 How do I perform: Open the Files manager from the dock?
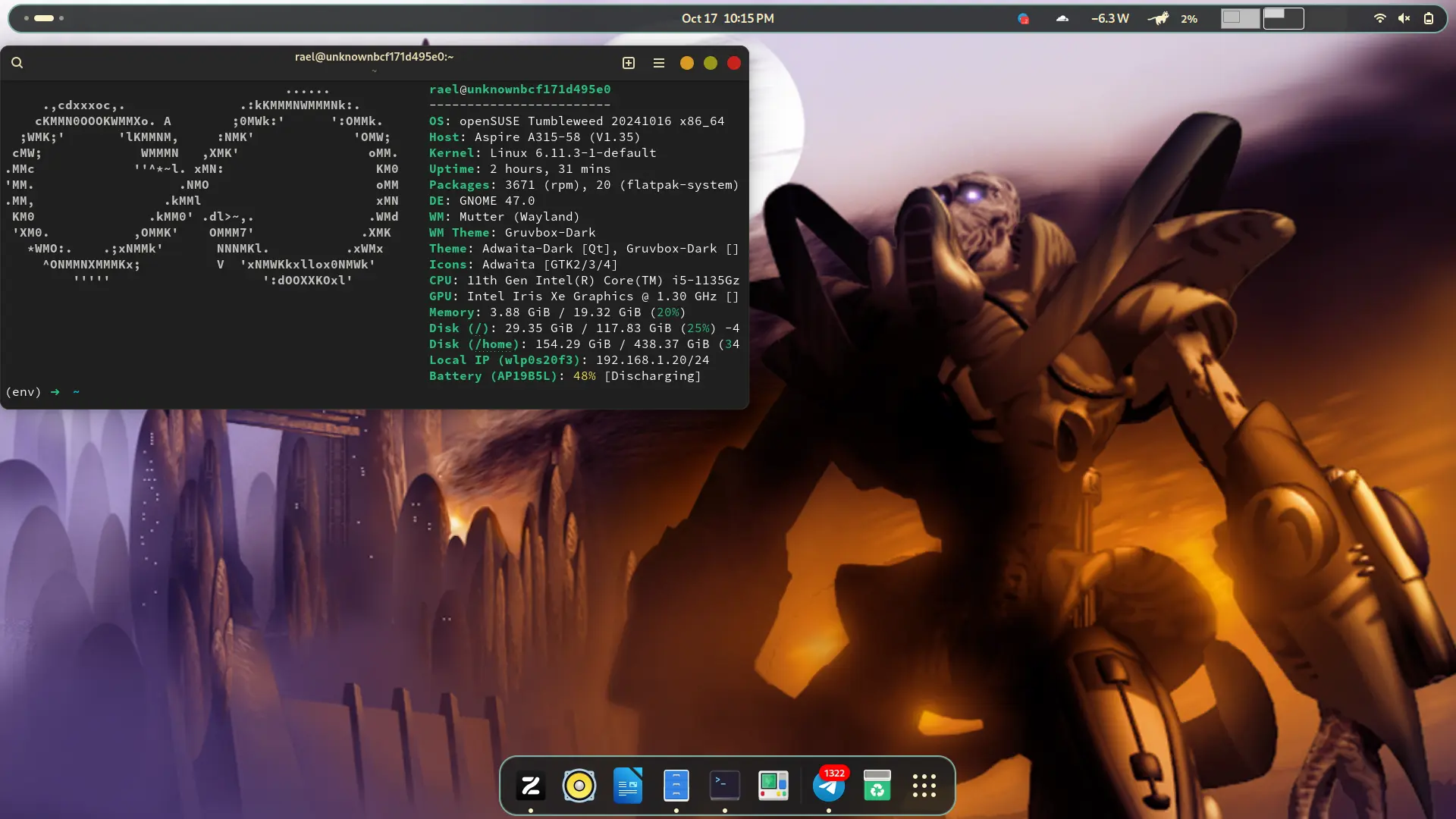[676, 786]
